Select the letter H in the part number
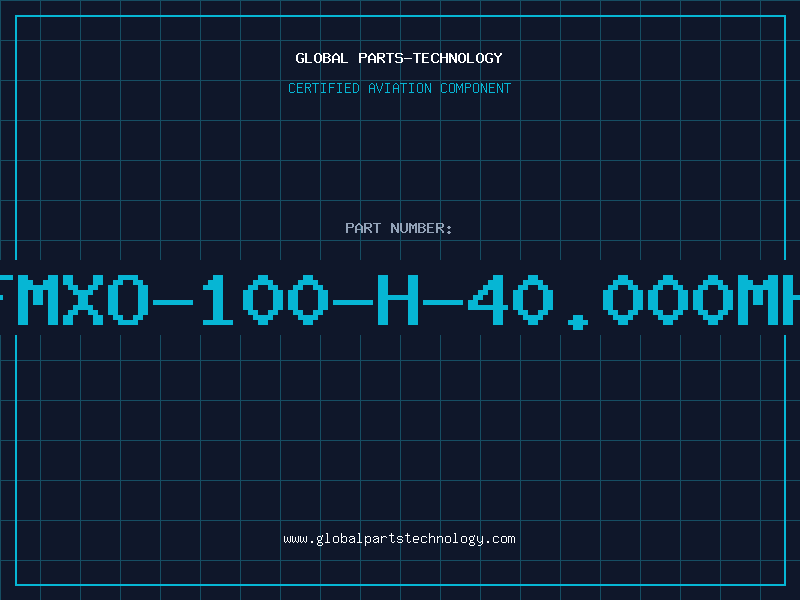Screen dimensions: 800x600 [x=398, y=300]
